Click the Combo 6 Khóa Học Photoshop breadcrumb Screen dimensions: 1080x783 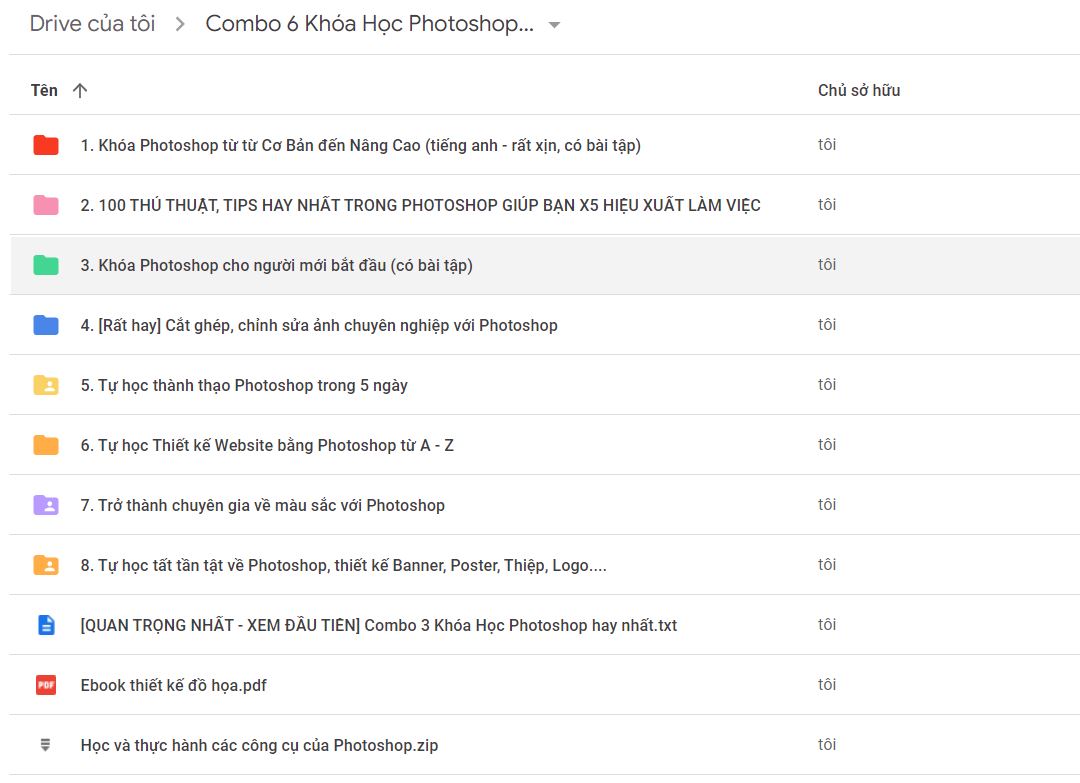[369, 24]
